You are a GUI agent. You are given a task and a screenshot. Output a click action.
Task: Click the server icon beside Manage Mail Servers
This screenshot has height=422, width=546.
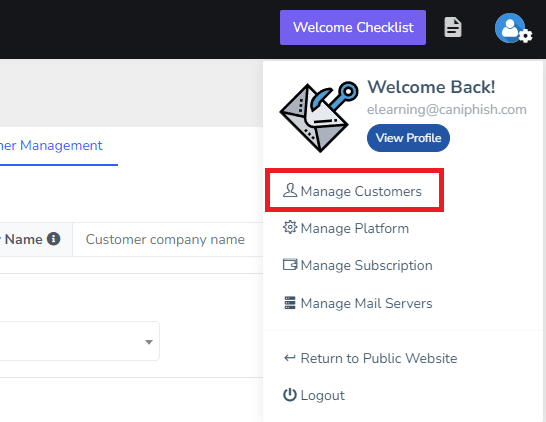click(x=290, y=303)
